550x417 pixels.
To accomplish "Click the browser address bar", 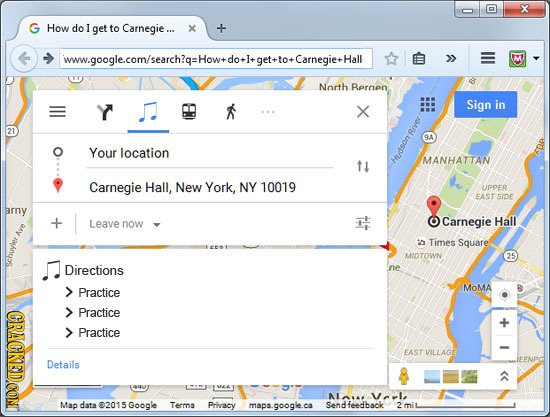I will pos(216,59).
